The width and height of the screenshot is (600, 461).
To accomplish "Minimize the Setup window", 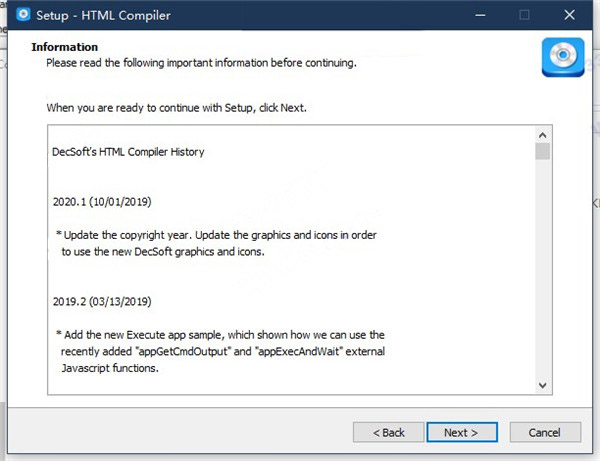I will (x=480, y=15).
